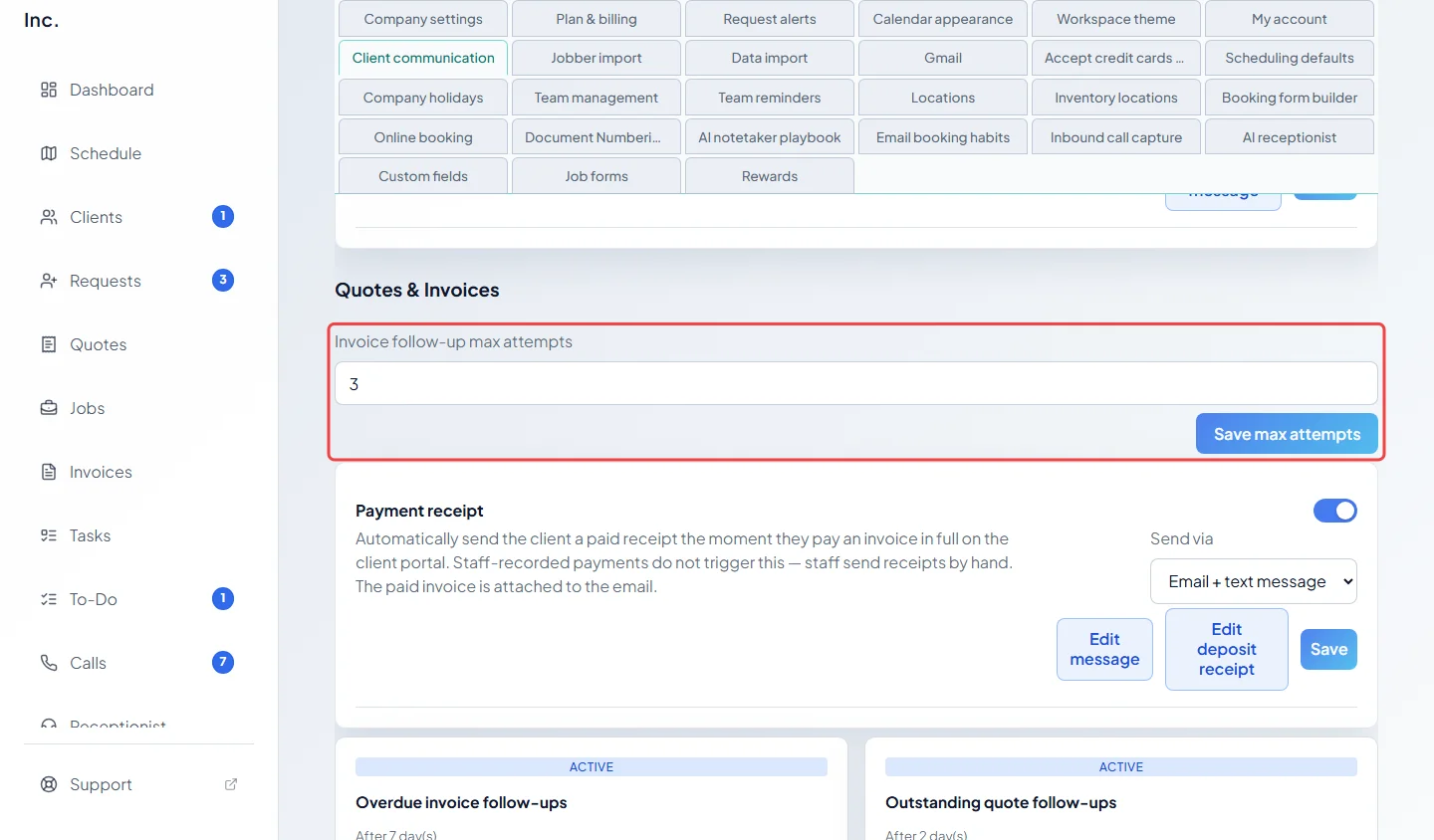Open the Job forms tab

[597, 176]
